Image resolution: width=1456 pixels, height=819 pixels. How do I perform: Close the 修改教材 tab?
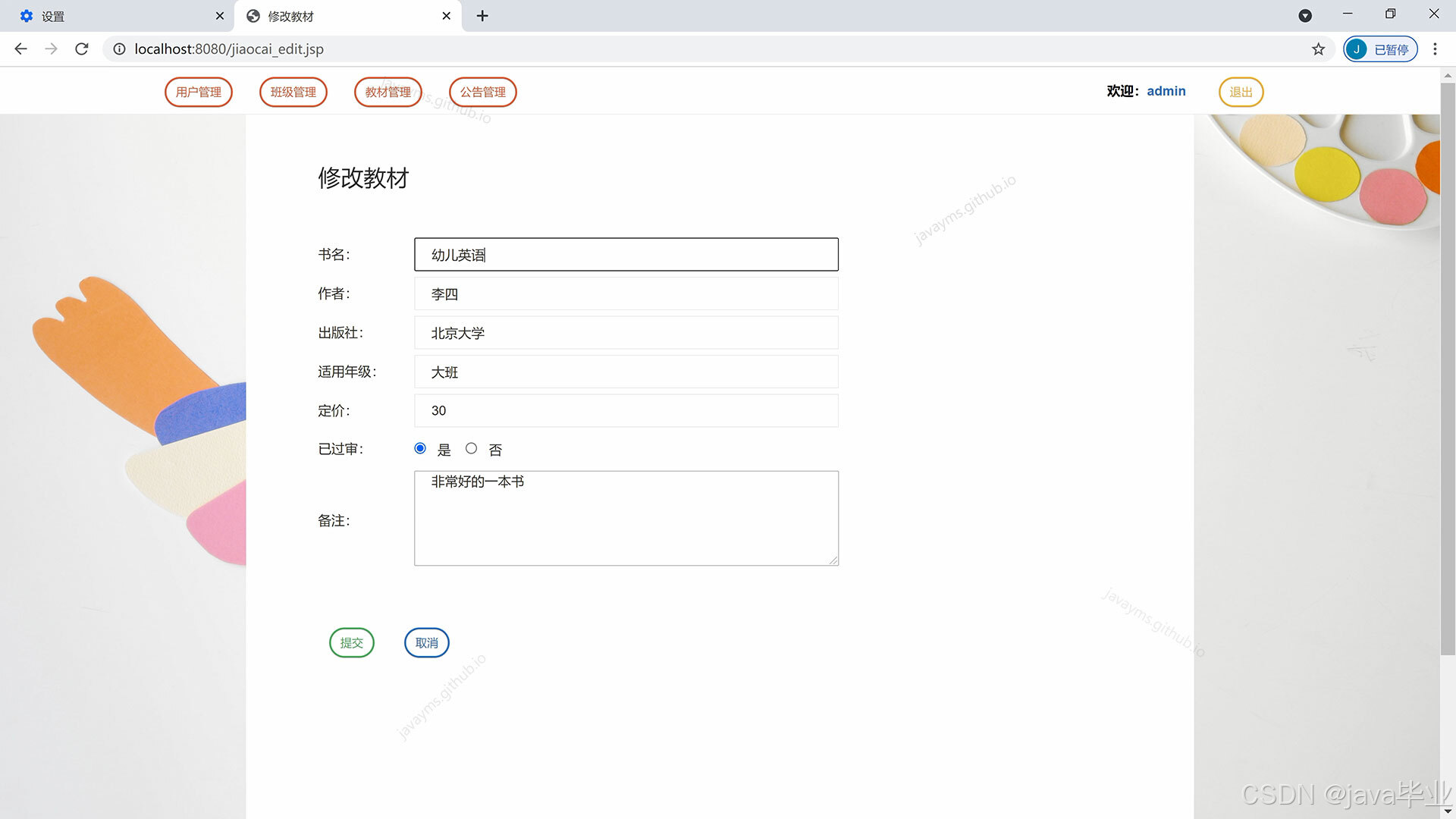(447, 16)
